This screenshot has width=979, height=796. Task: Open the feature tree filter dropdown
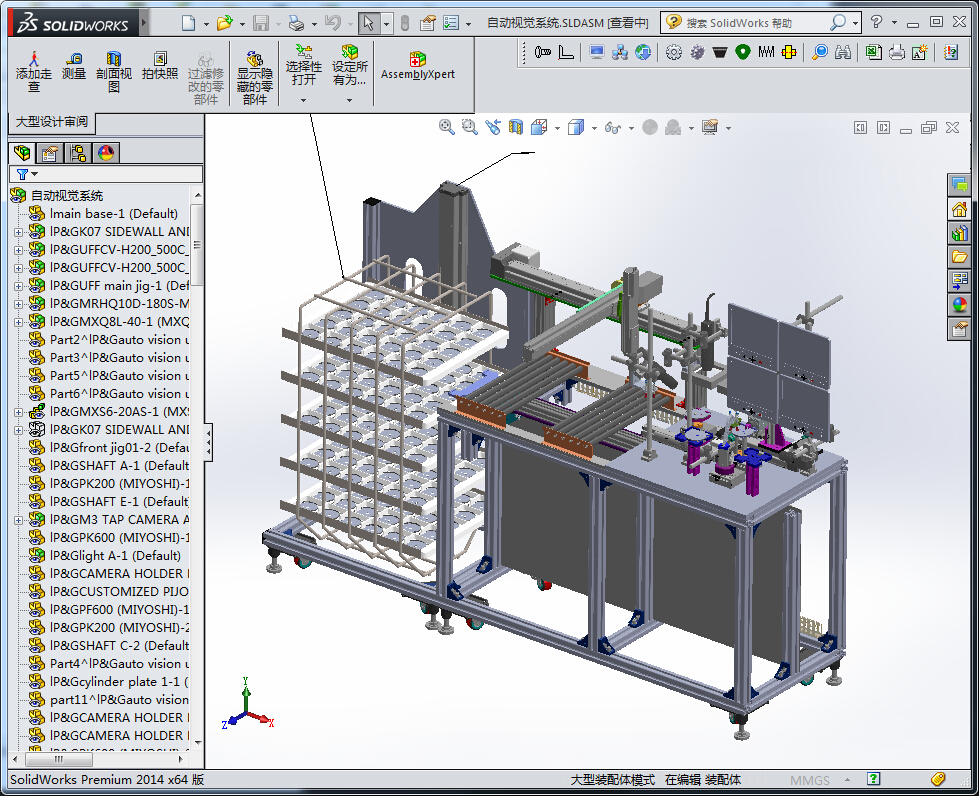click(27, 174)
